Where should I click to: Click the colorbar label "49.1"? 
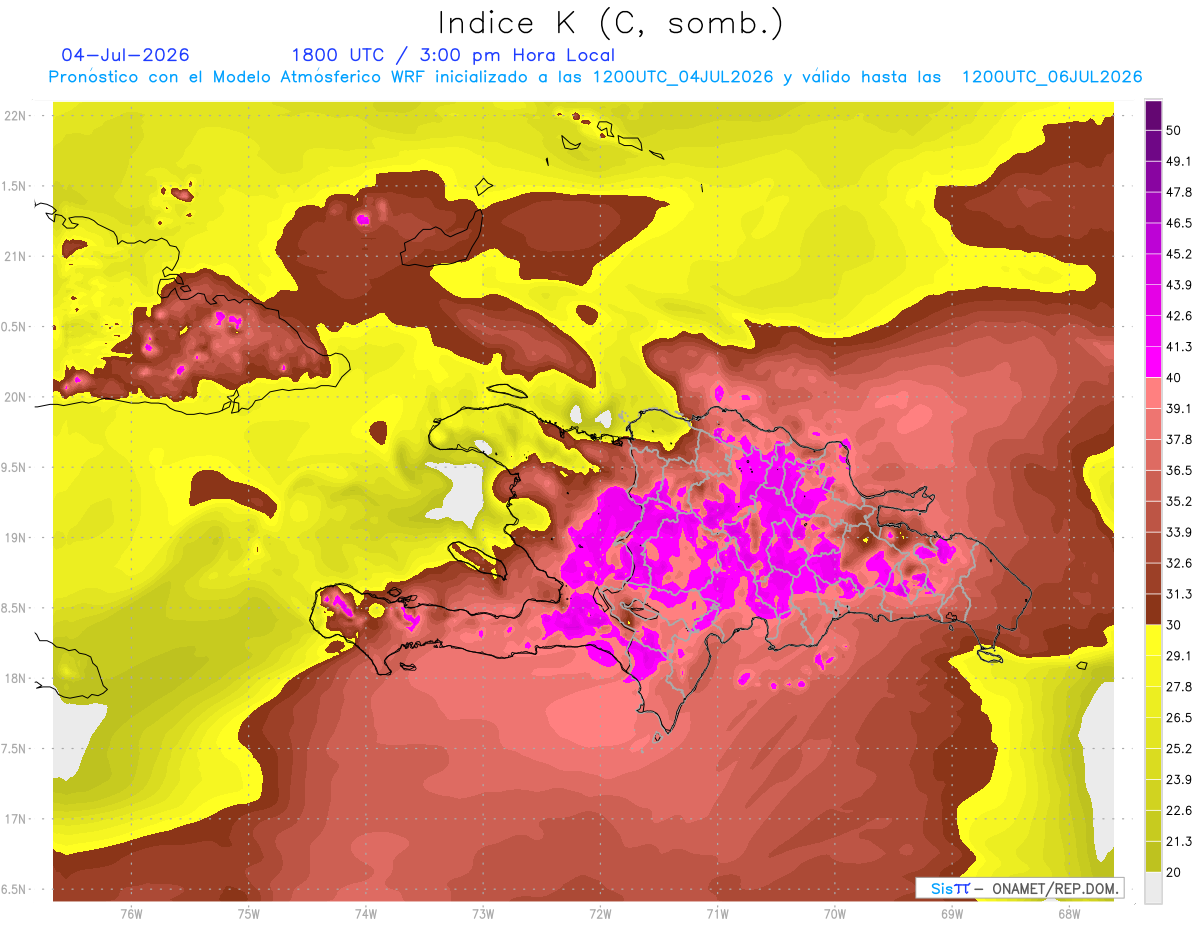pyautogui.click(x=1178, y=161)
